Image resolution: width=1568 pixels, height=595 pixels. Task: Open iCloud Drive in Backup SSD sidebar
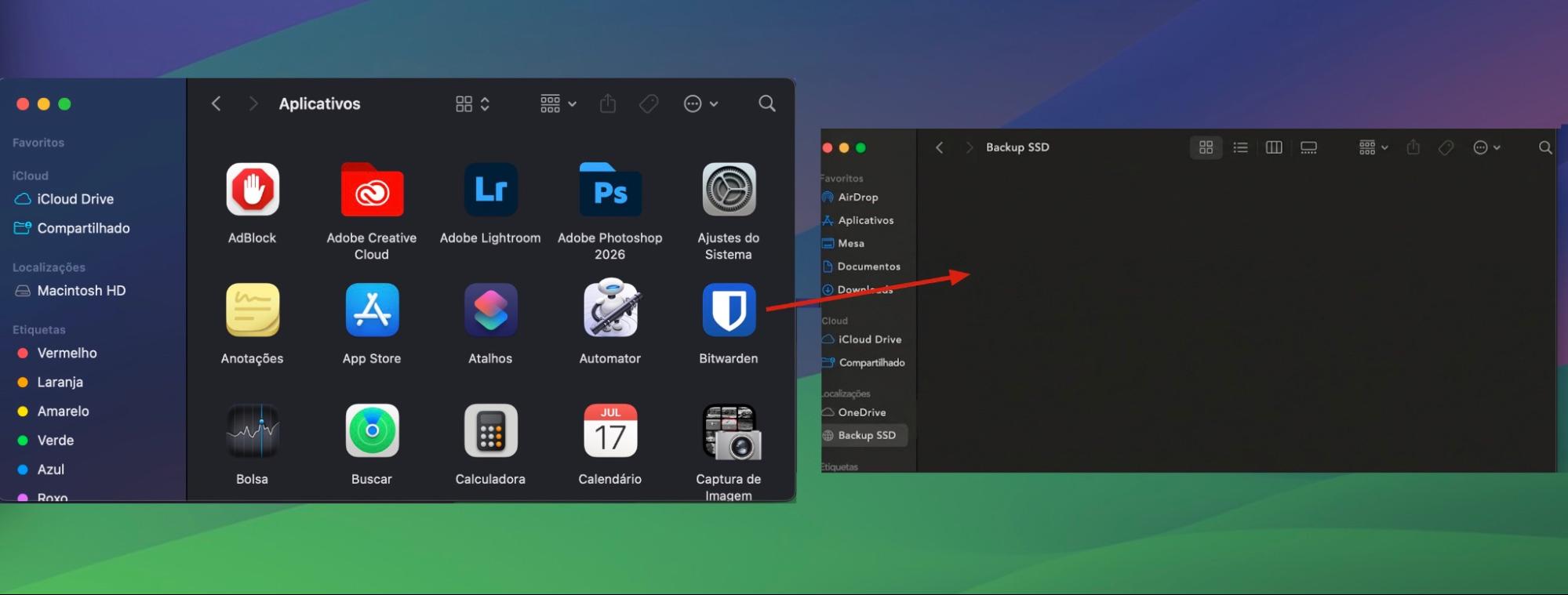(x=863, y=339)
